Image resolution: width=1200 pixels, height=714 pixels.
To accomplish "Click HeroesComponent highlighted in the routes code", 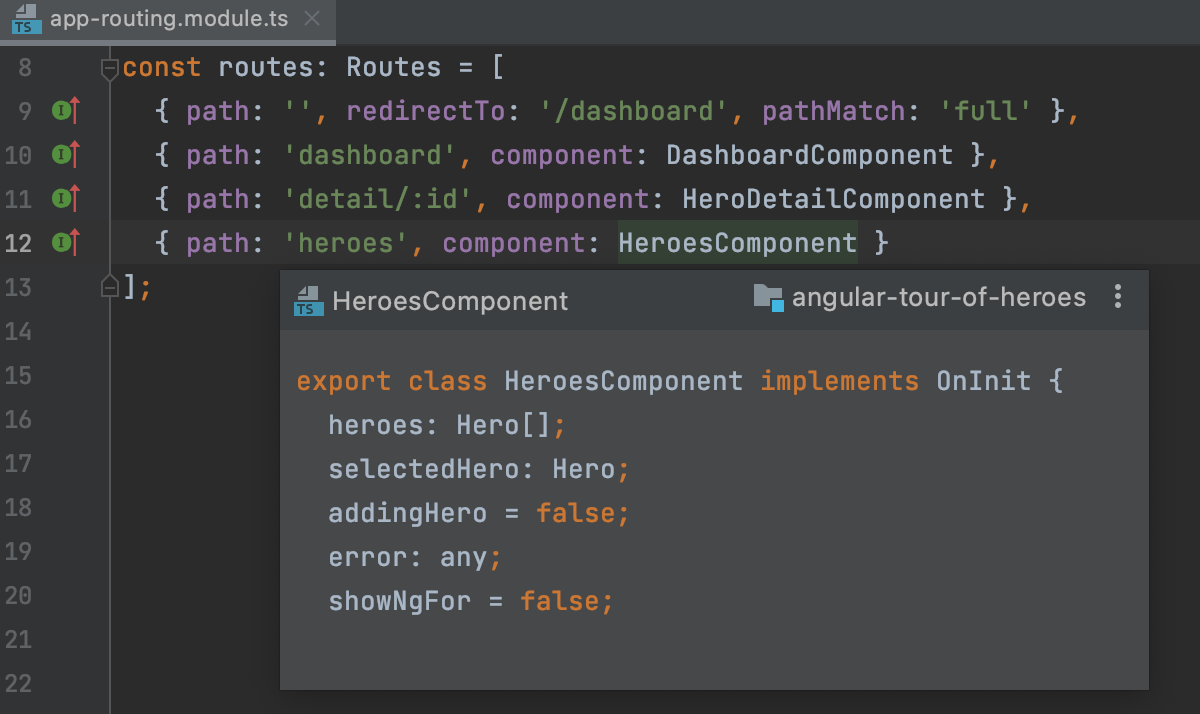I will (737, 242).
